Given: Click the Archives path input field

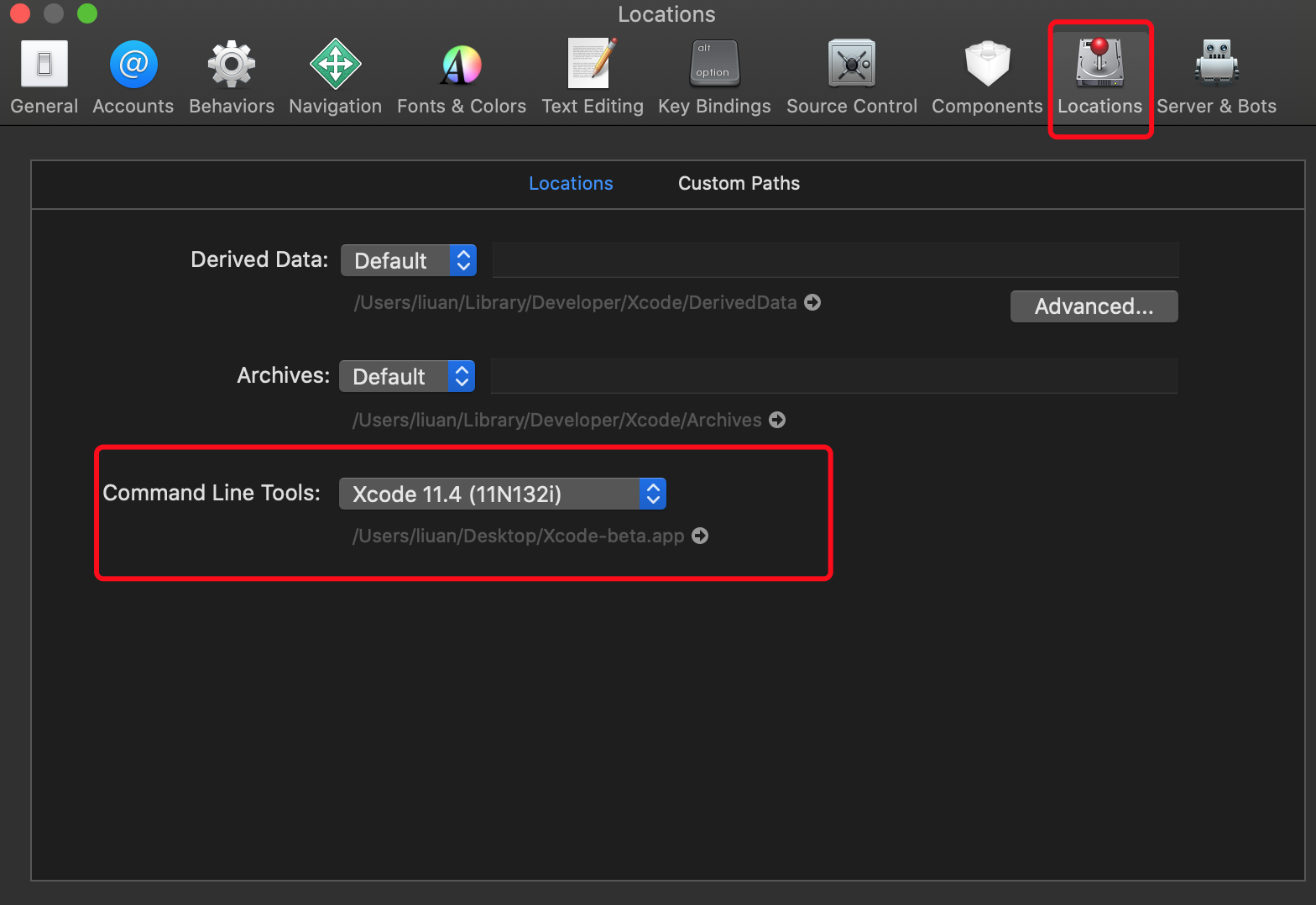Looking at the screenshot, I should coord(833,376).
